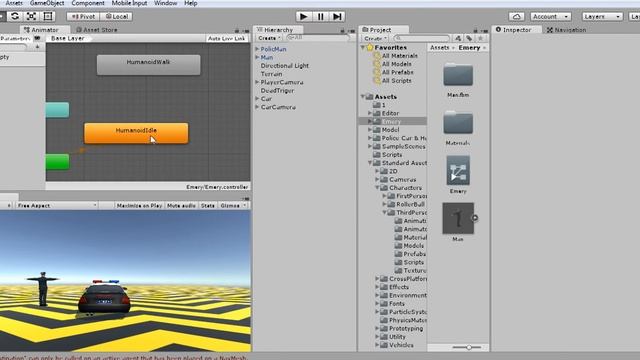Toggle Maximize on Play
The image size is (640, 360).
point(139,206)
